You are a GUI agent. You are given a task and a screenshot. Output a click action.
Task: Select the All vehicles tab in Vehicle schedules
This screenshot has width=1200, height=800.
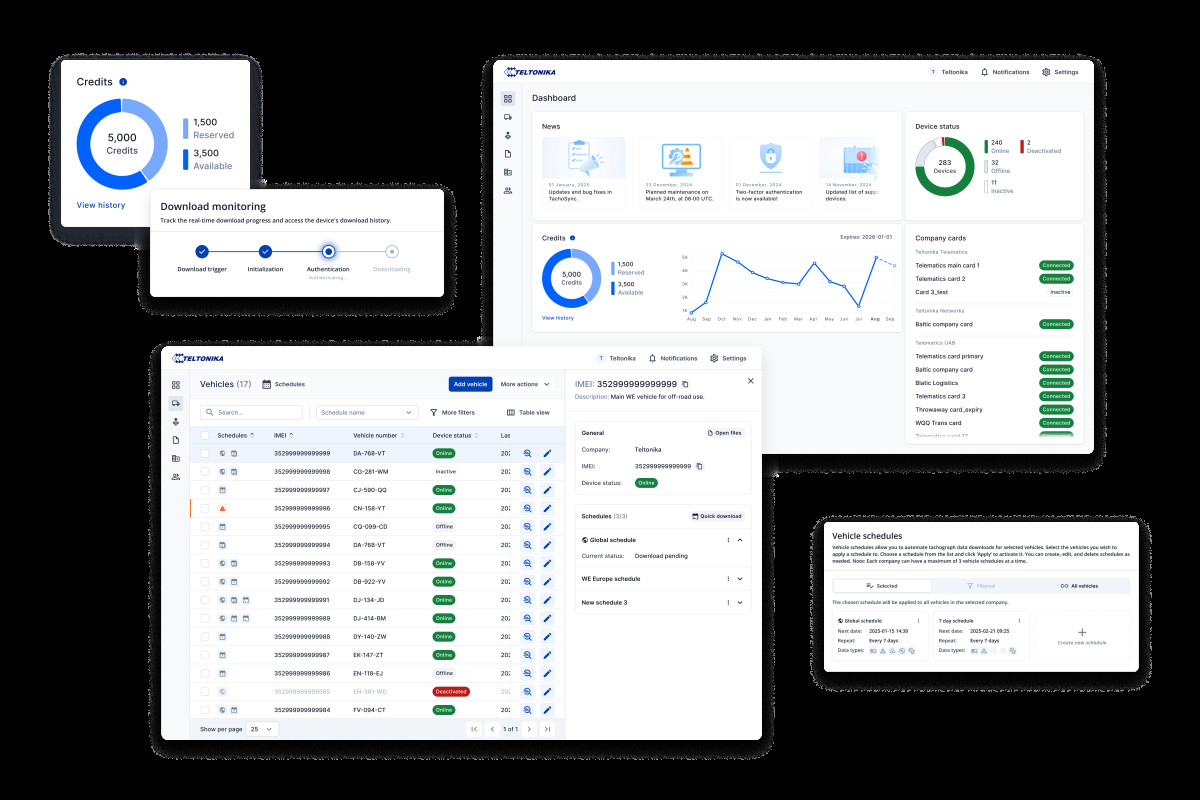click(1079, 586)
